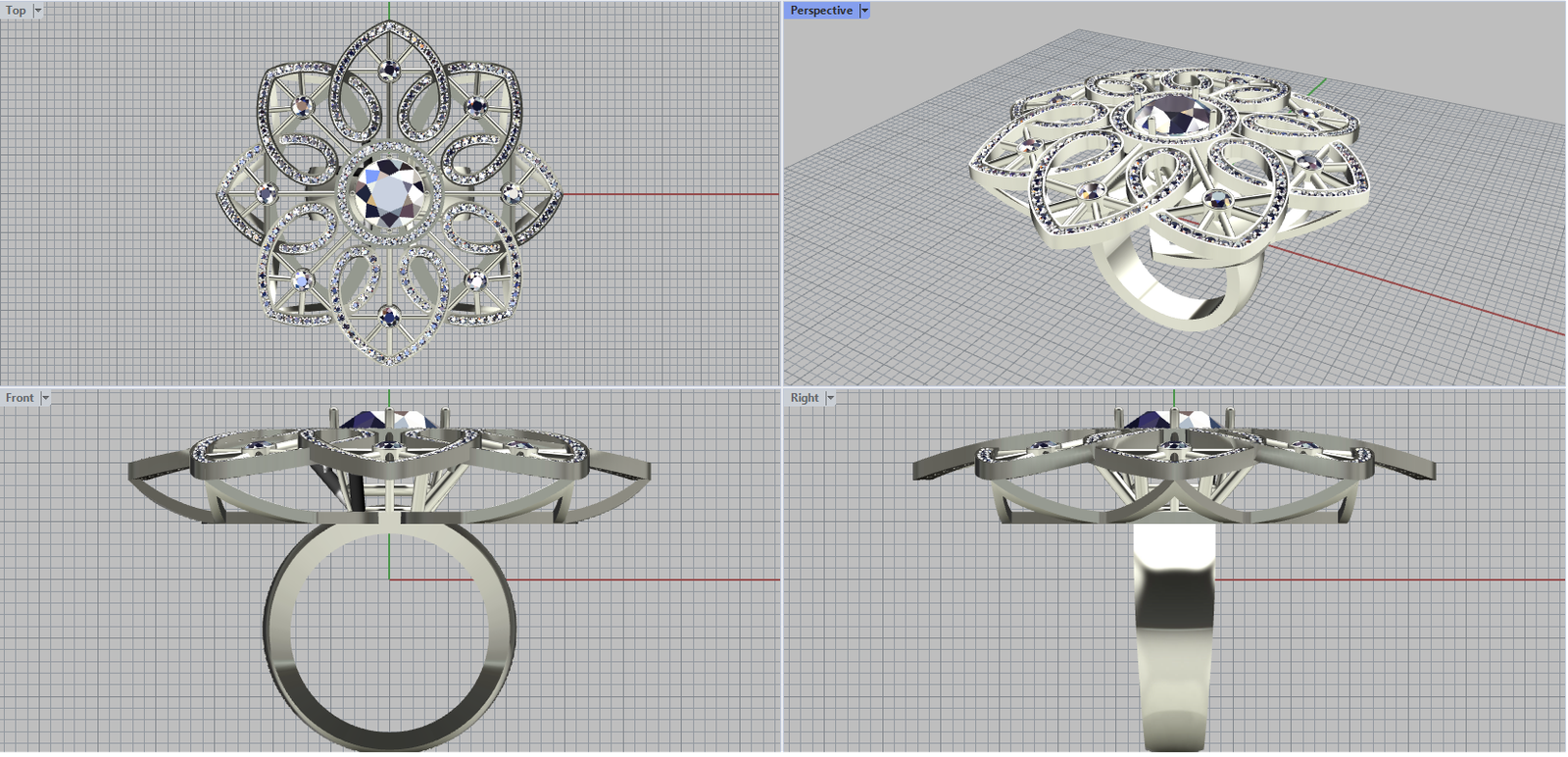Pick the small gem in the leftmost petal, Top view
This screenshot has height=757, width=1568.
click(x=267, y=193)
